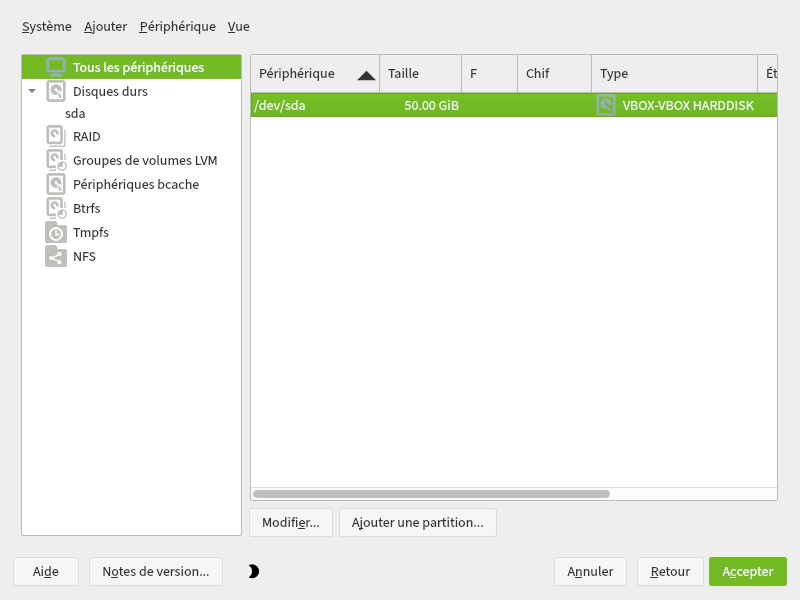Image resolution: width=800 pixels, height=600 pixels.
Task: Toggle the dark mode moon icon
Action: click(x=253, y=571)
